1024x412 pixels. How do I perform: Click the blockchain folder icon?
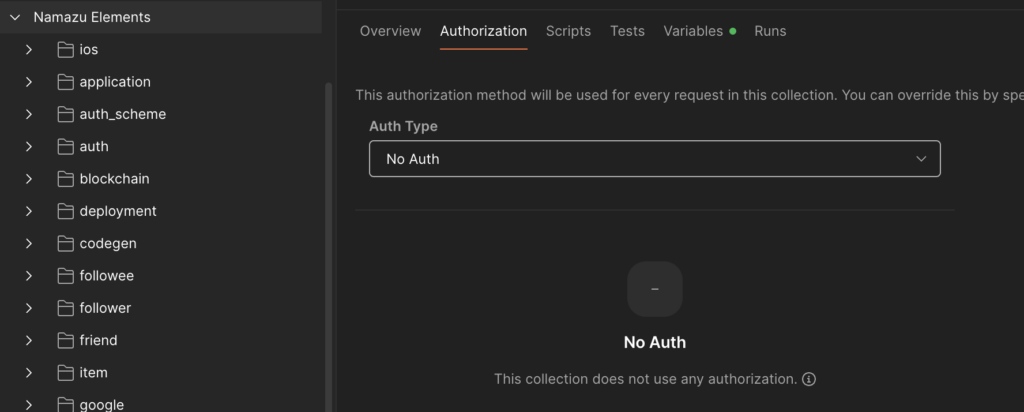pyautogui.click(x=66, y=179)
